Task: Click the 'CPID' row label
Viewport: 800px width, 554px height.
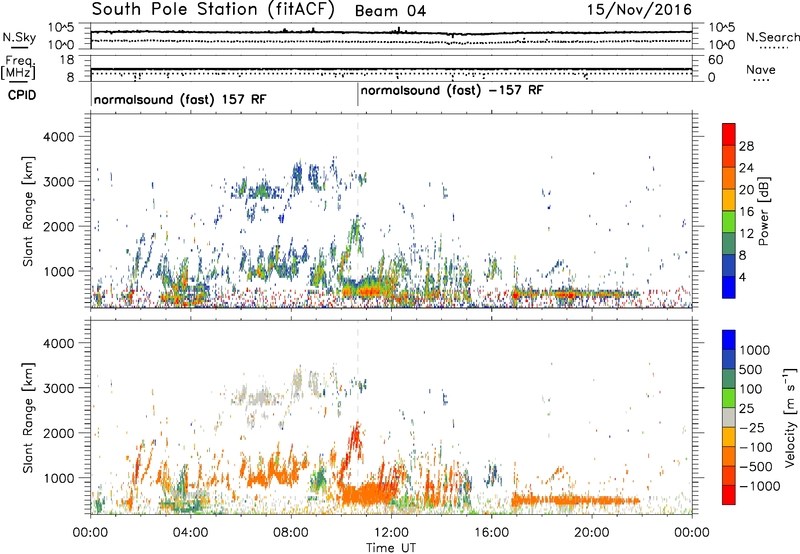Action: 22,95
